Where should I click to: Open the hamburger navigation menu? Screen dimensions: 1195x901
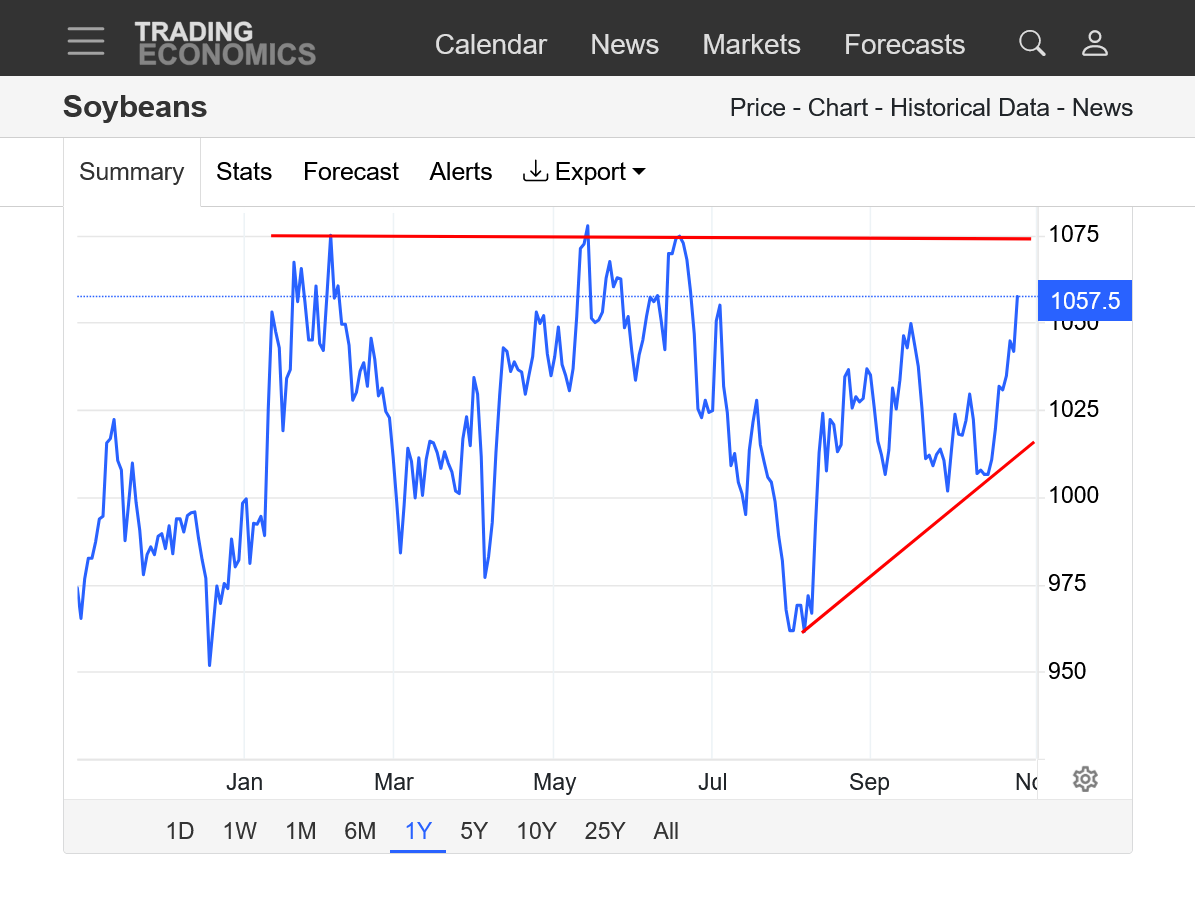click(86, 42)
